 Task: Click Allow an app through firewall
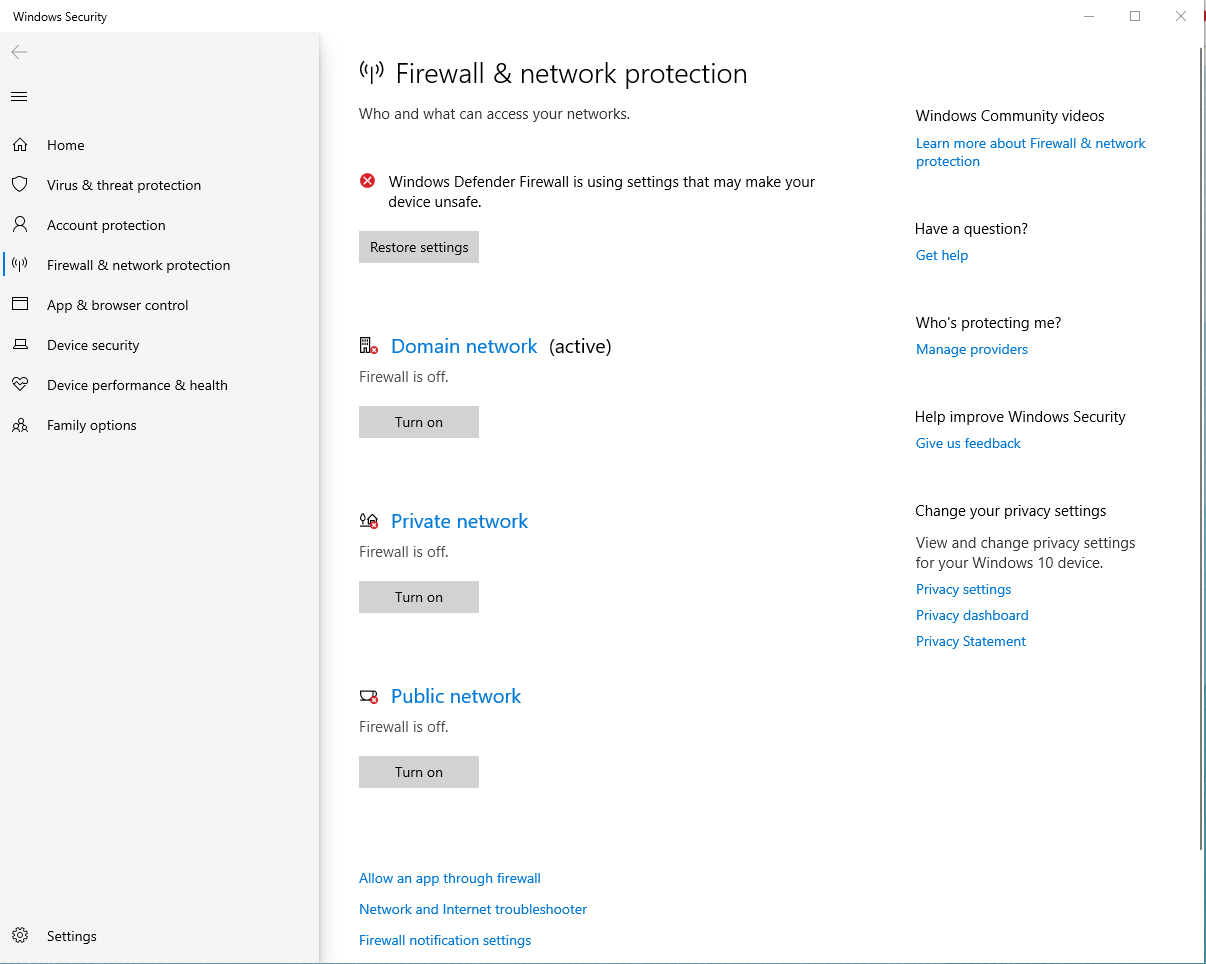450,878
